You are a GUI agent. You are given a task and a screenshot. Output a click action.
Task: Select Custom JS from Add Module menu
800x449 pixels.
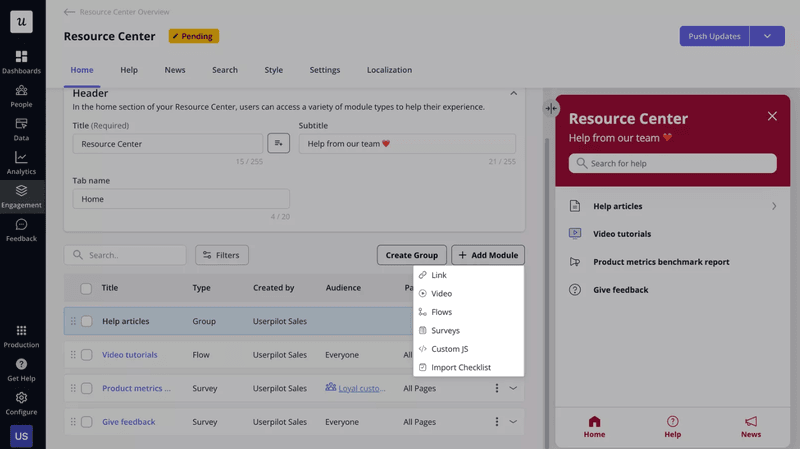click(x=449, y=349)
